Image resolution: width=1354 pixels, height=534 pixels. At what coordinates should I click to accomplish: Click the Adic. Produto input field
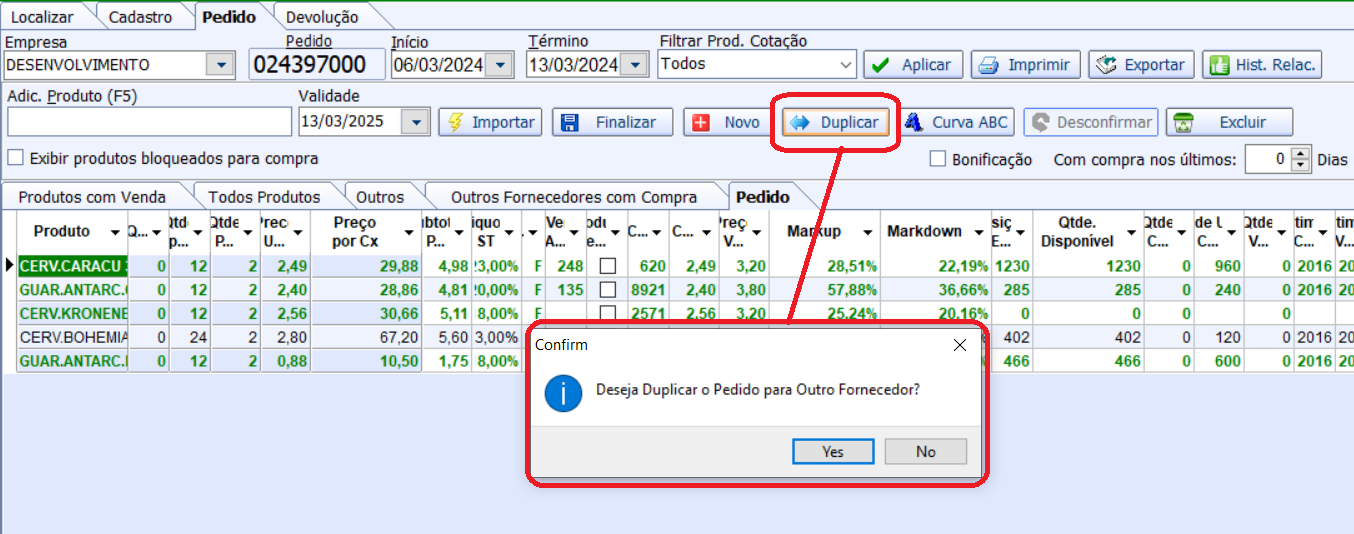[149, 122]
